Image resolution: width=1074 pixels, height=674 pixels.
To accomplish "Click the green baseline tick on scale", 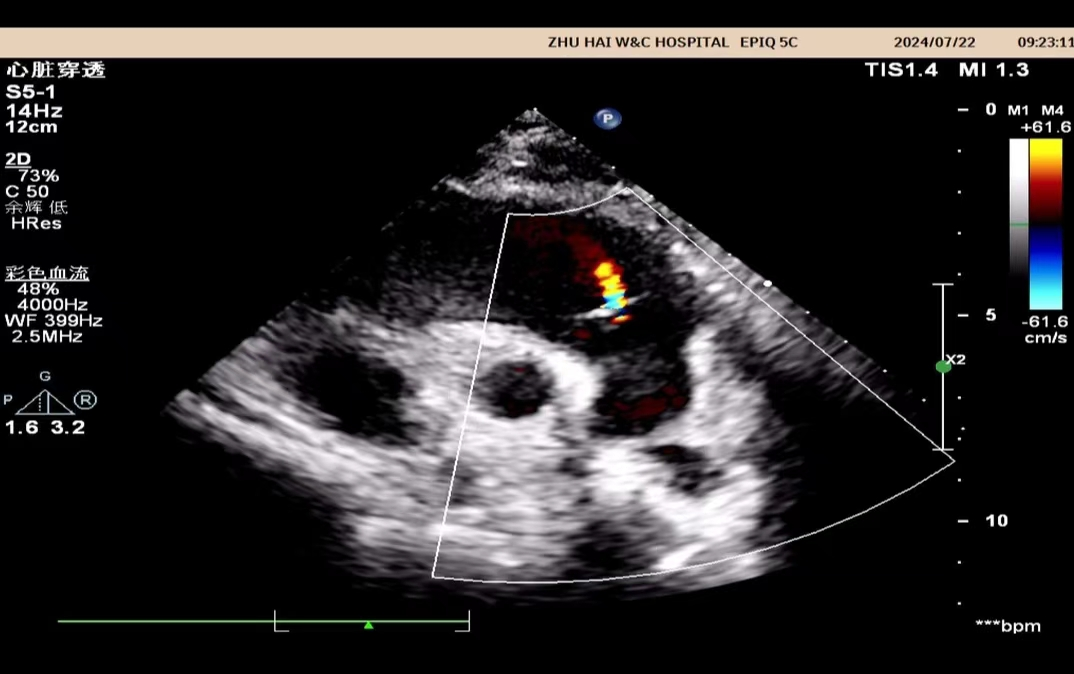I will point(1019,224).
